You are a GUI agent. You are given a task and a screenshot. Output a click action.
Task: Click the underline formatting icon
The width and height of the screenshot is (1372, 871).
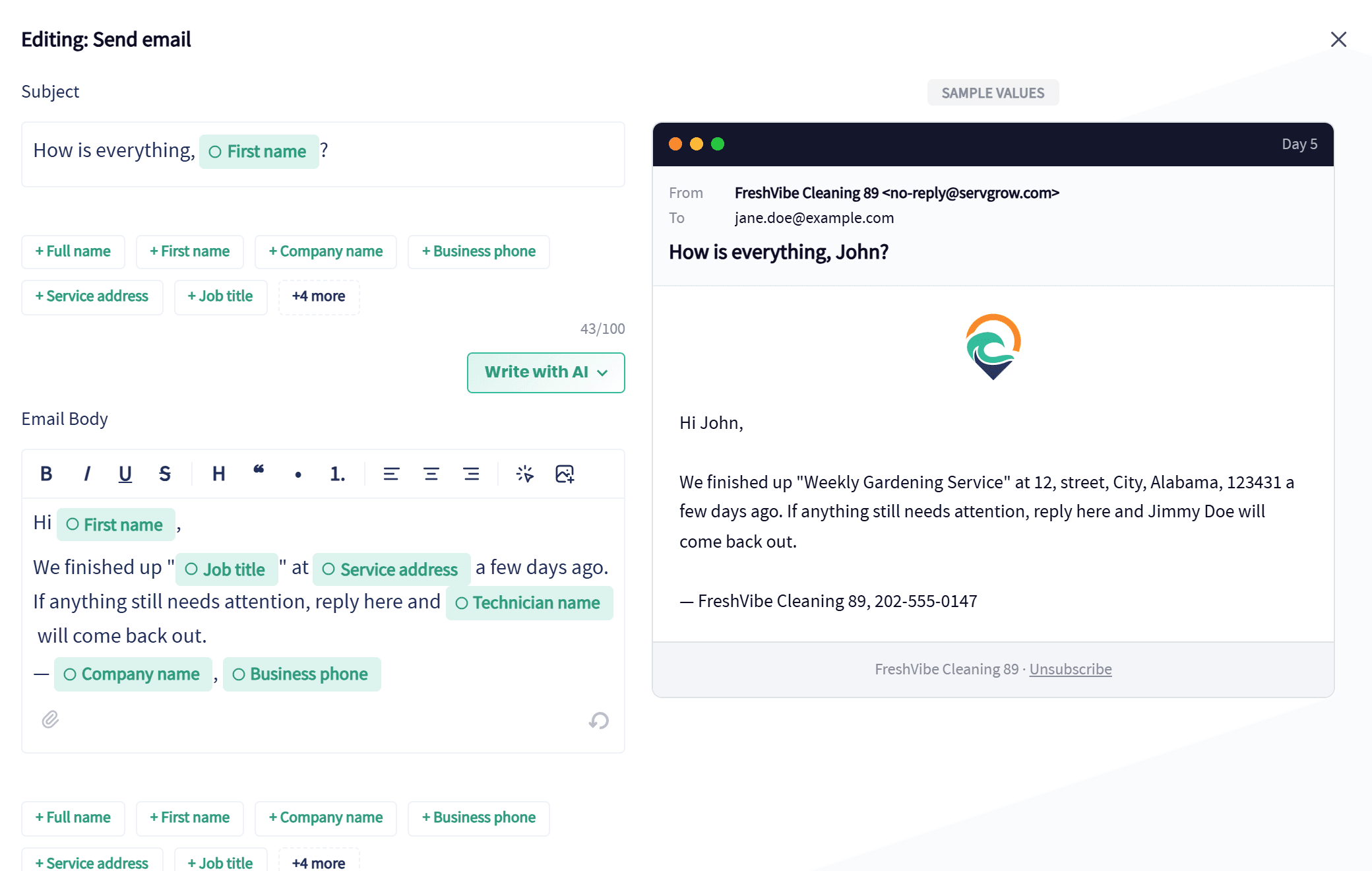pos(125,474)
